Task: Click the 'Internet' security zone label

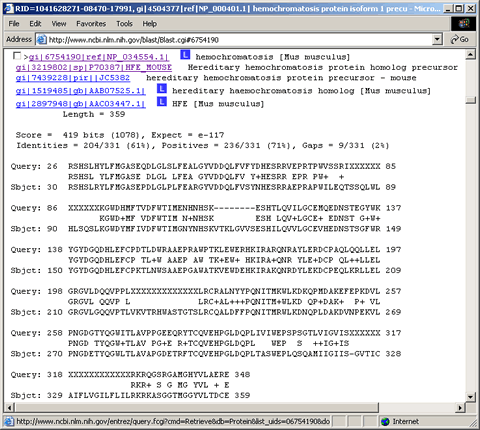Action: (x=406, y=422)
